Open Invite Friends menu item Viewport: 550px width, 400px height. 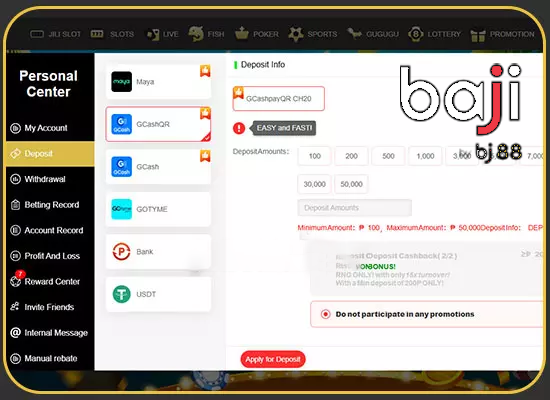[x=50, y=307]
